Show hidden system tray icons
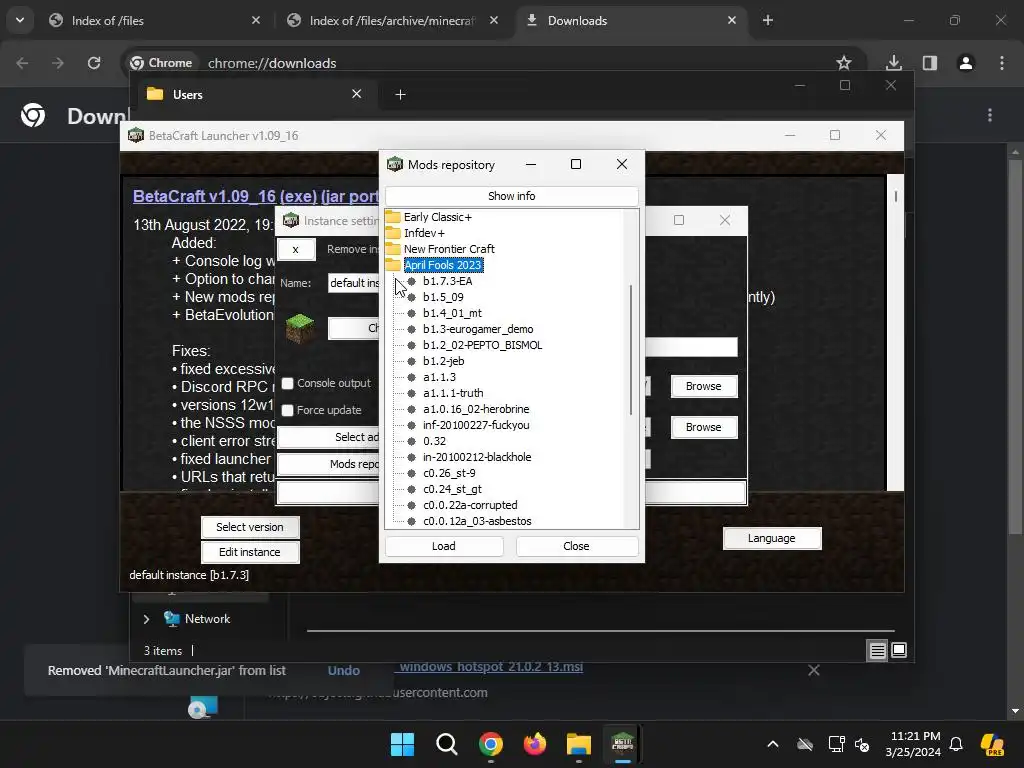Viewport: 1024px width, 768px height. [773, 744]
